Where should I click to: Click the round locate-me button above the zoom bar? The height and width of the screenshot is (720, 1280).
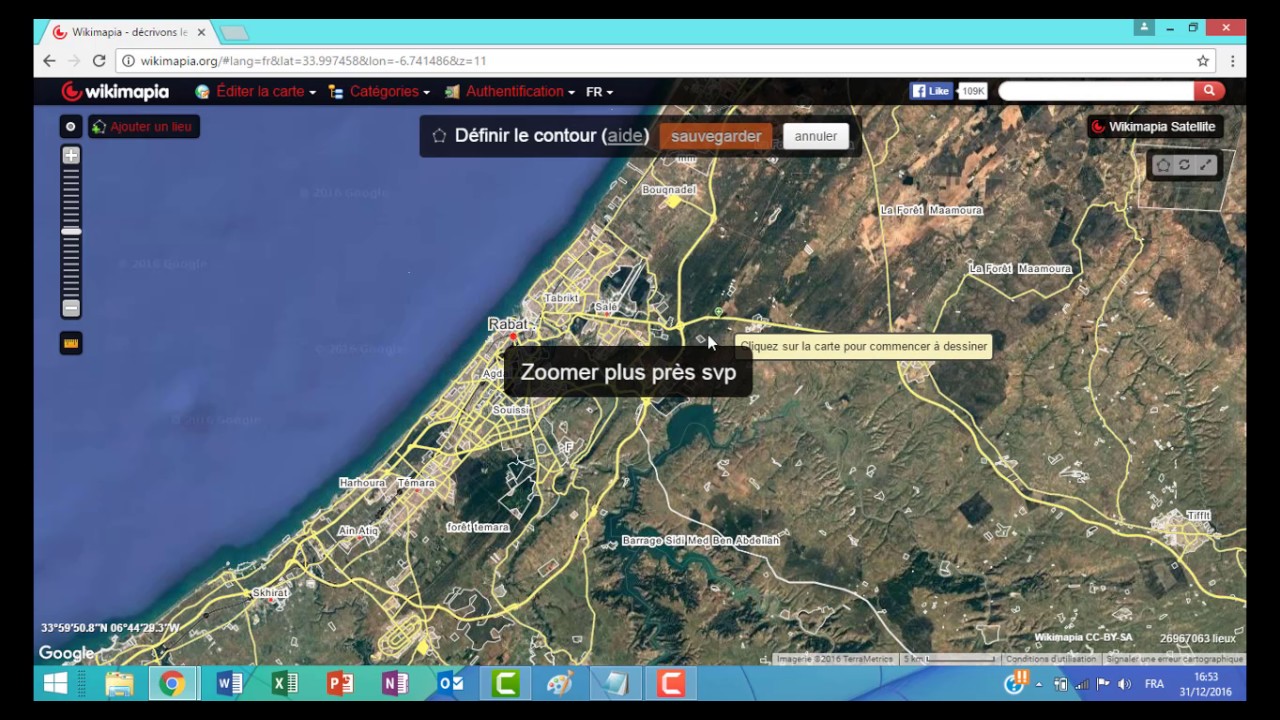pos(70,127)
